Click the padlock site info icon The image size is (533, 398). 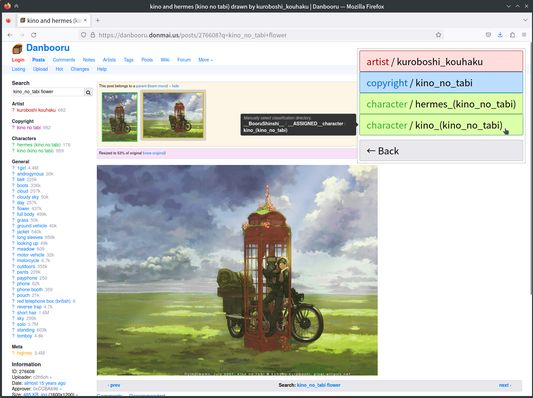tap(92, 35)
